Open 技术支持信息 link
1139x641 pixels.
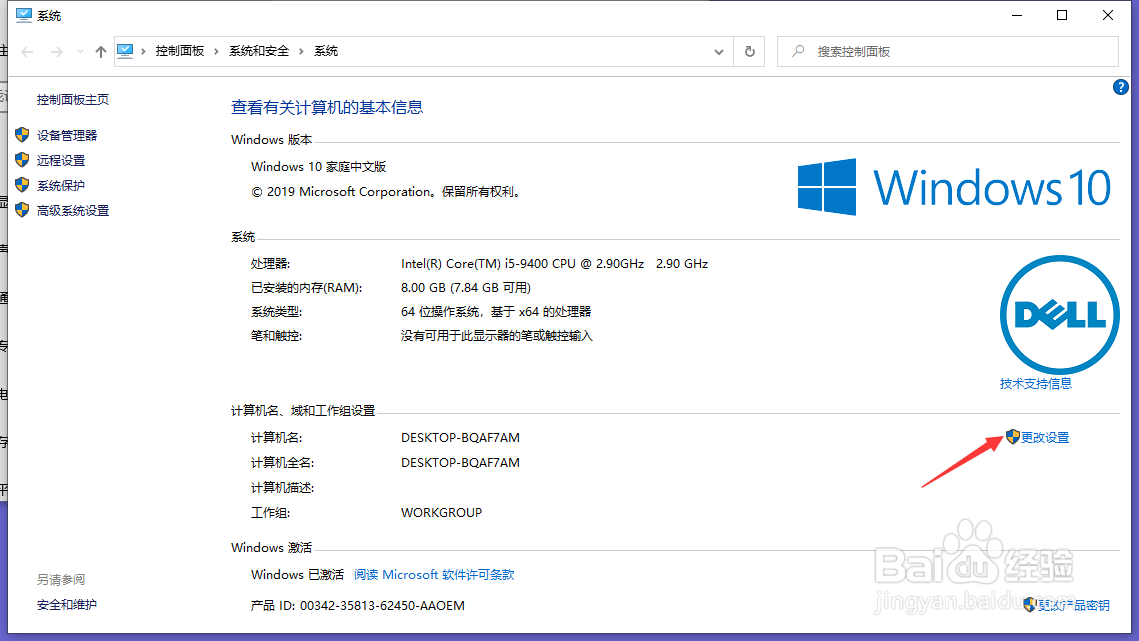[1035, 384]
